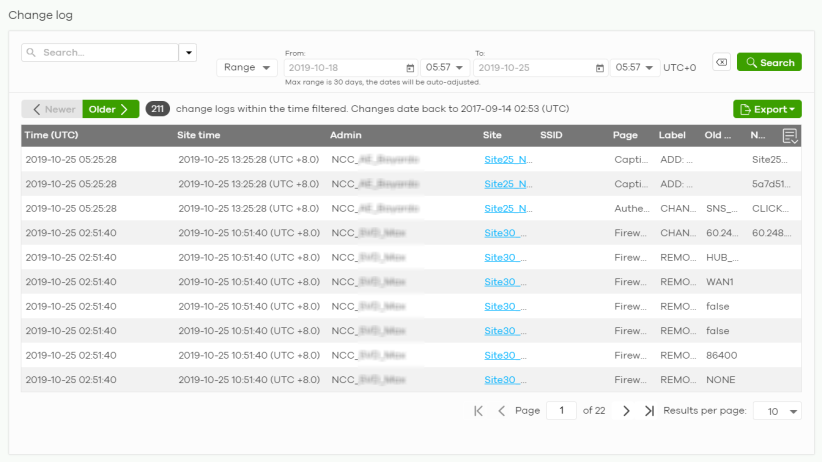
Task: Click the column chooser icon in table header
Action: (789, 135)
